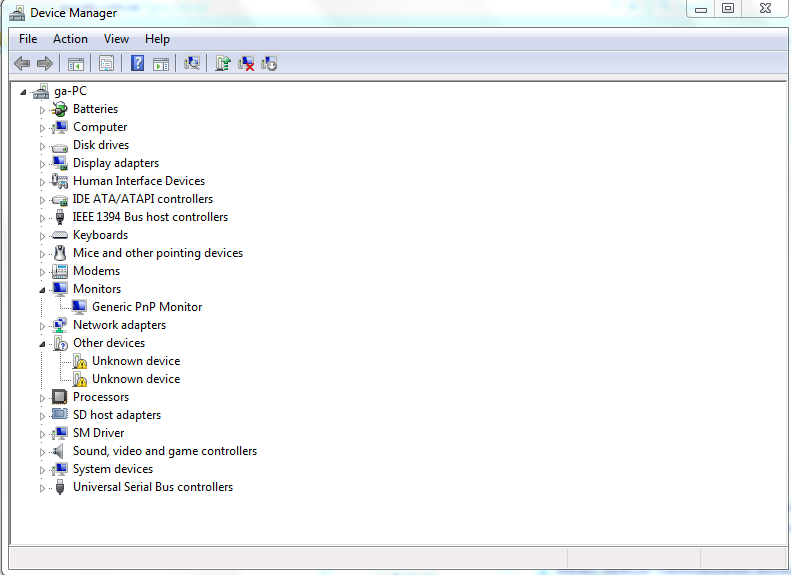The width and height of the screenshot is (791, 575).
Task: Select the Other devices label
Action: pyautogui.click(x=109, y=343)
